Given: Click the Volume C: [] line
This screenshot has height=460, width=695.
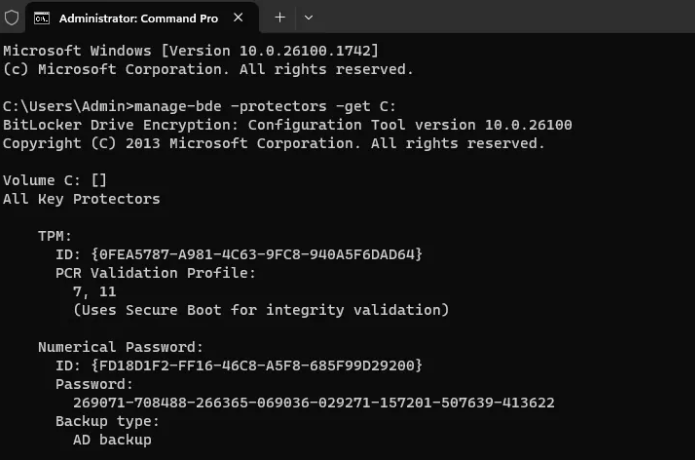Looking at the screenshot, I should tap(55, 180).
